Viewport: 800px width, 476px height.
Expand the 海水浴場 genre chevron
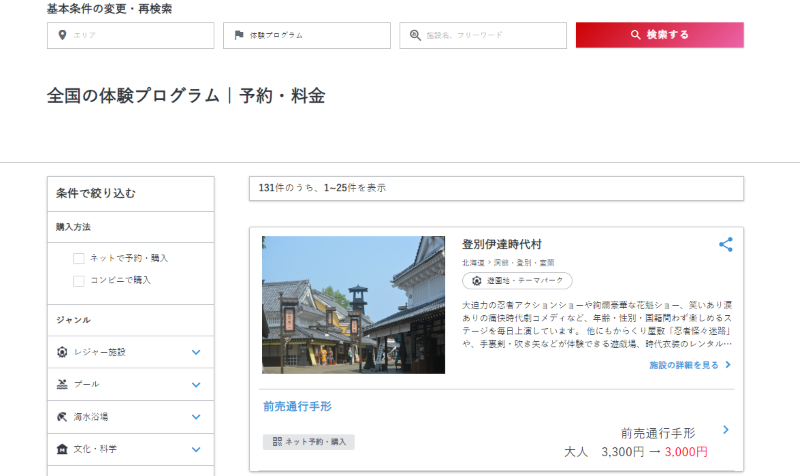[x=196, y=417]
